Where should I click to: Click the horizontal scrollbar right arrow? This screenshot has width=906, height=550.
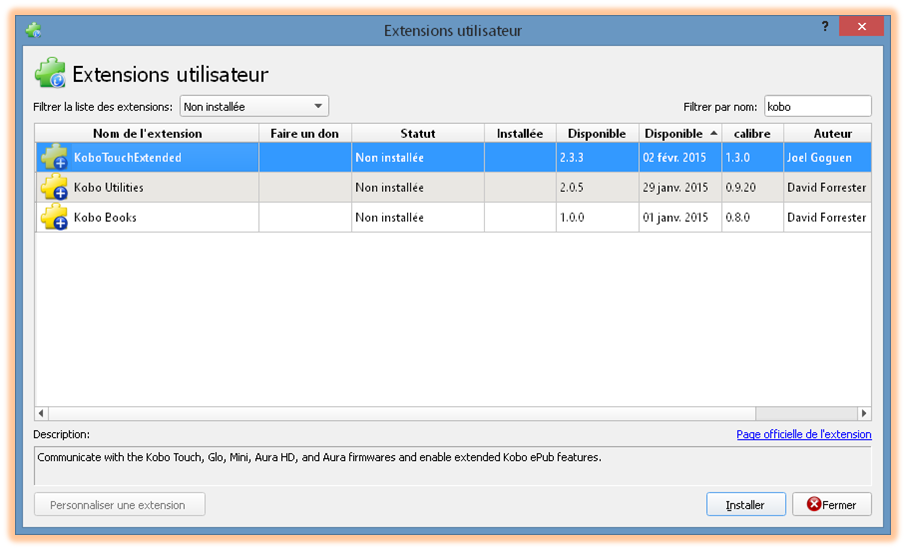coord(864,413)
